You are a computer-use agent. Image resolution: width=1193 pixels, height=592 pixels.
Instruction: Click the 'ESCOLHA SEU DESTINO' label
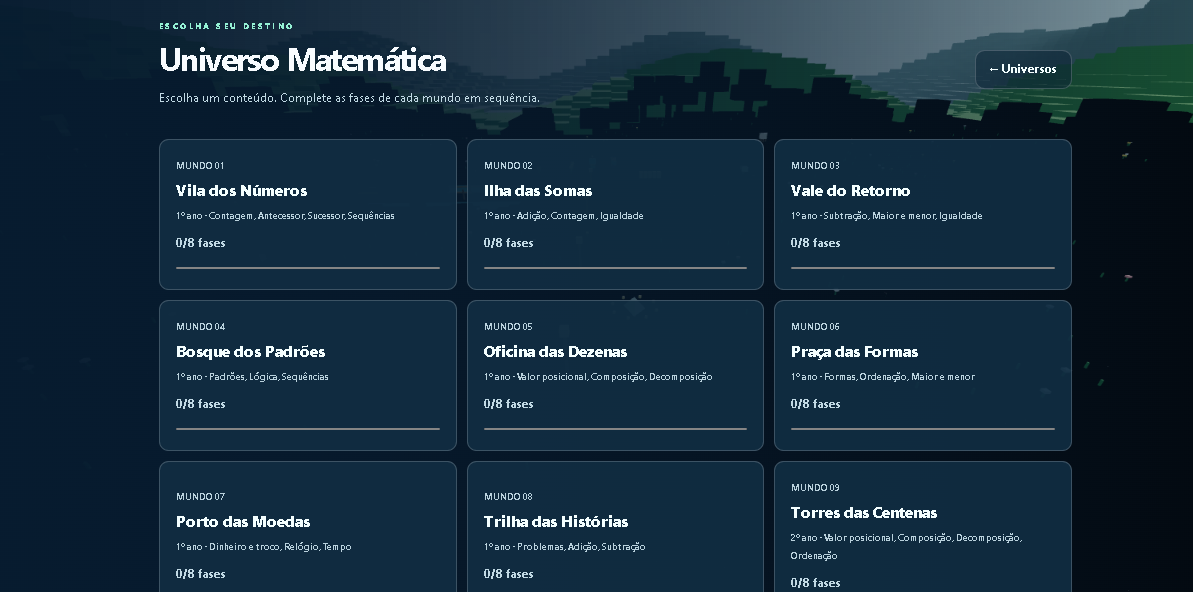tap(226, 26)
